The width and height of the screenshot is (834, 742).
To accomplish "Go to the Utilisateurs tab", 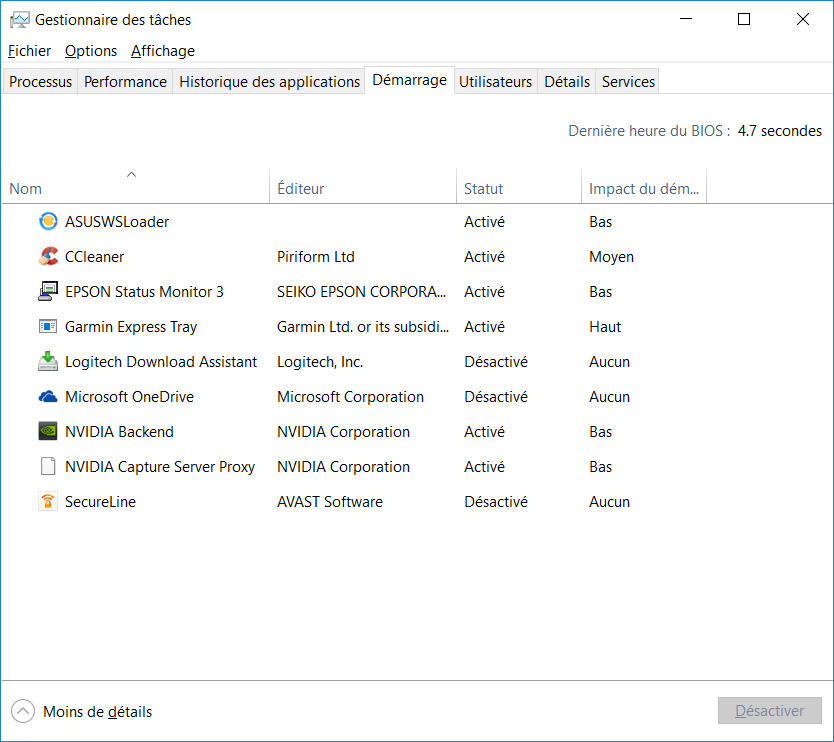I will (x=495, y=81).
